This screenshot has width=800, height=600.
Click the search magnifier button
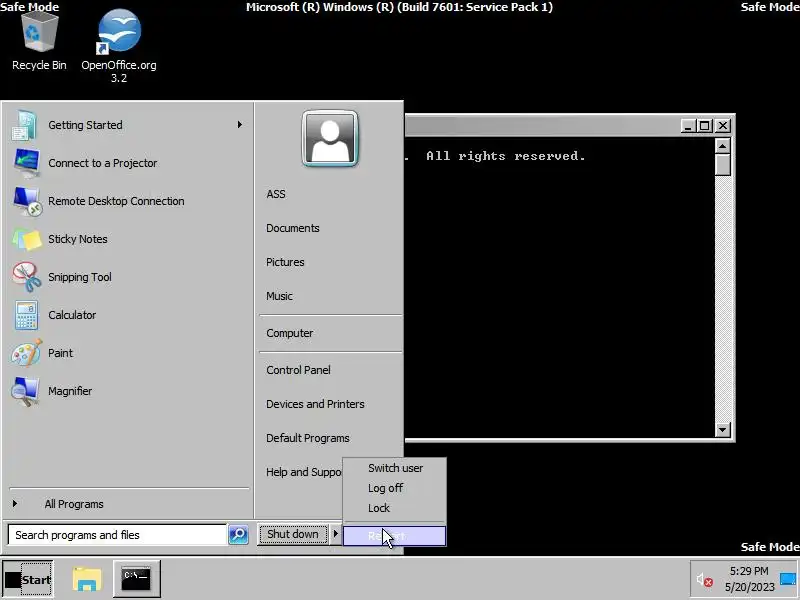click(238, 534)
